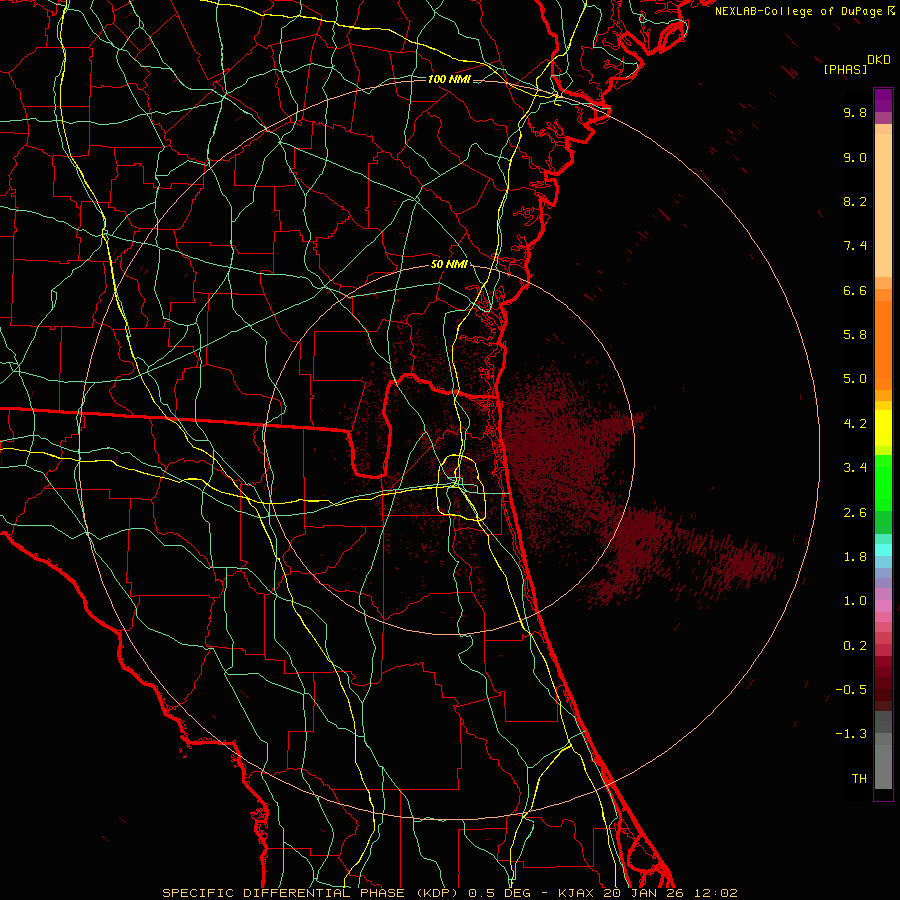
Task: Click the 3.4 legend value label
Action: click(855, 468)
